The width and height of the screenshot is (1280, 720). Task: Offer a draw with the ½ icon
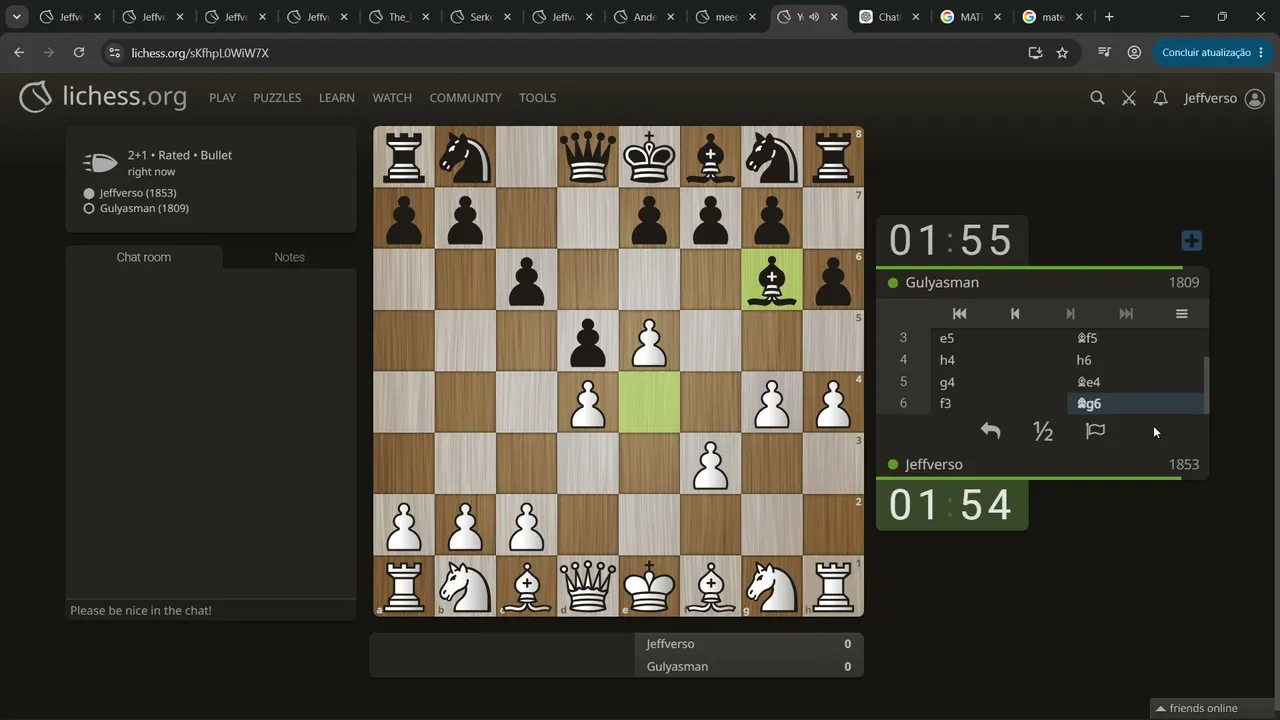pyautogui.click(x=1043, y=431)
